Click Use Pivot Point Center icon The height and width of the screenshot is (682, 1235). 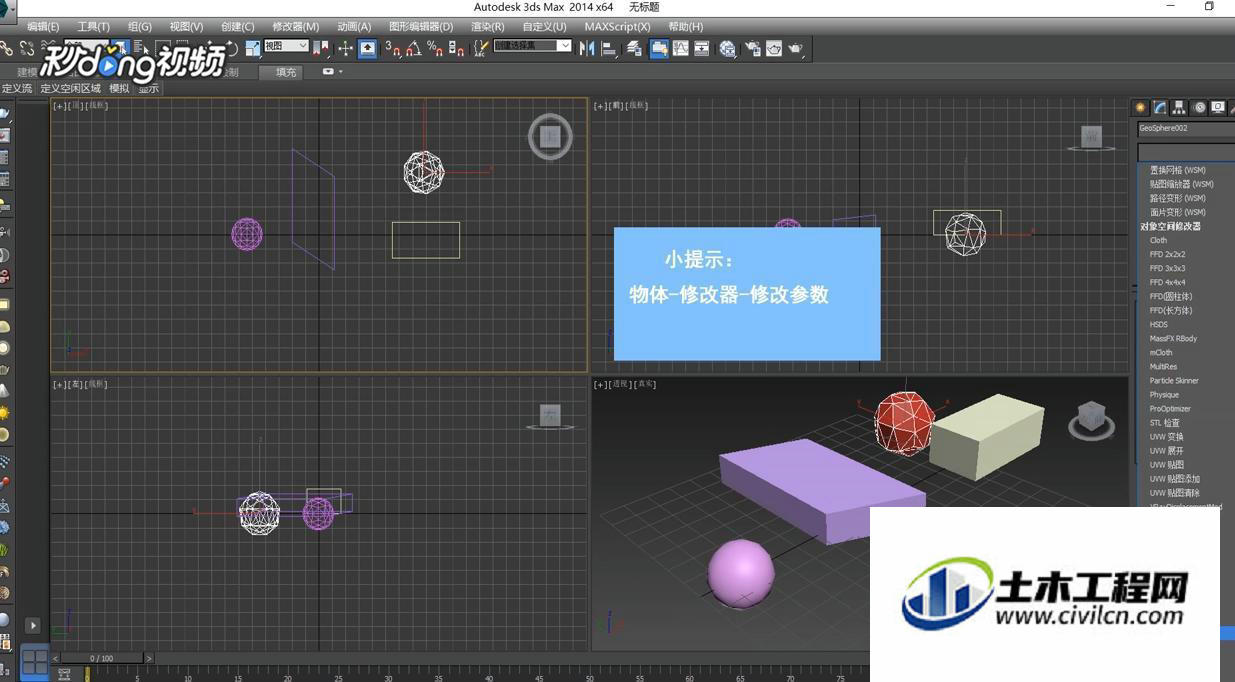(321, 47)
